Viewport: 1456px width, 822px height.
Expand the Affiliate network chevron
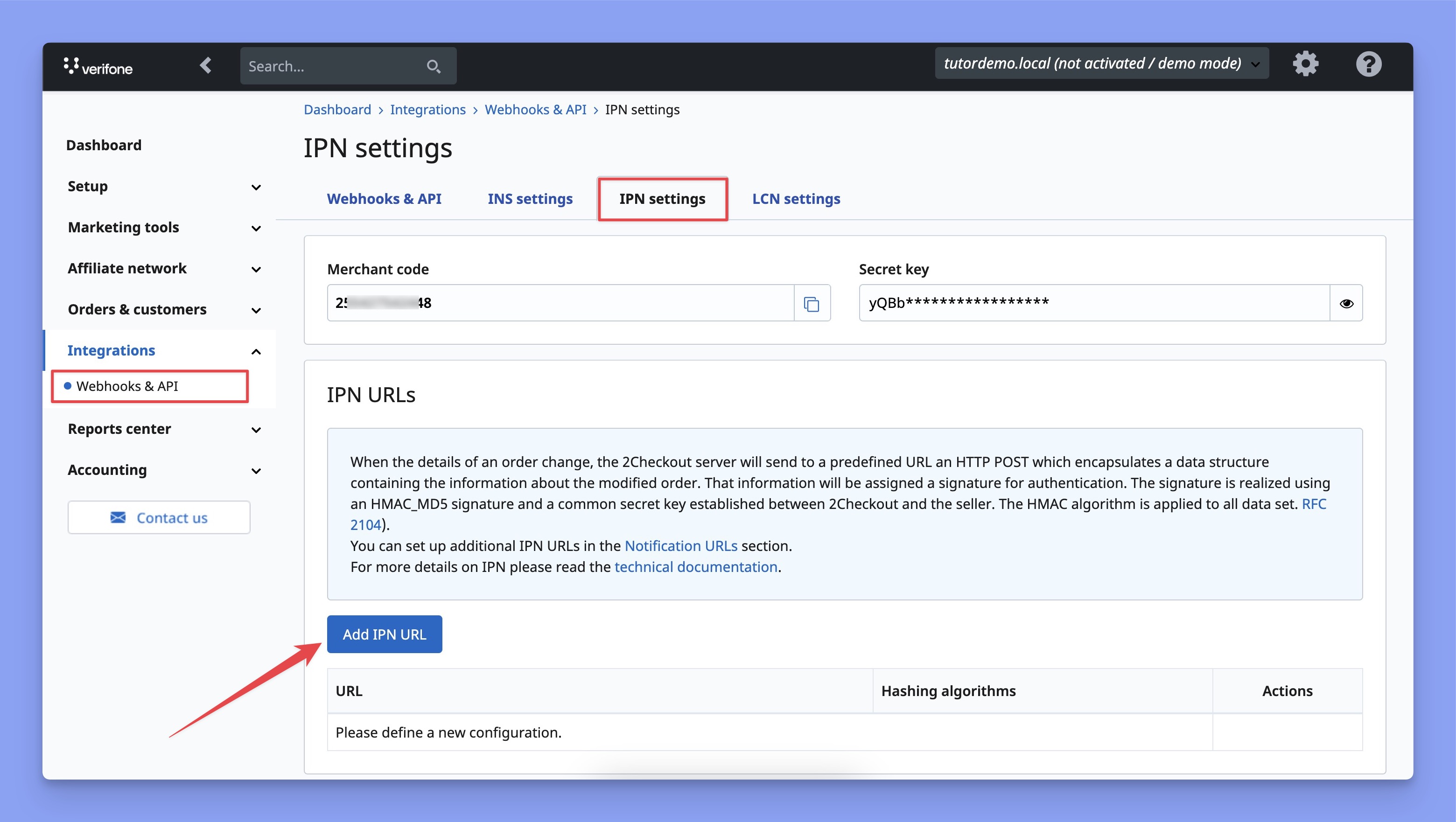pyautogui.click(x=256, y=270)
